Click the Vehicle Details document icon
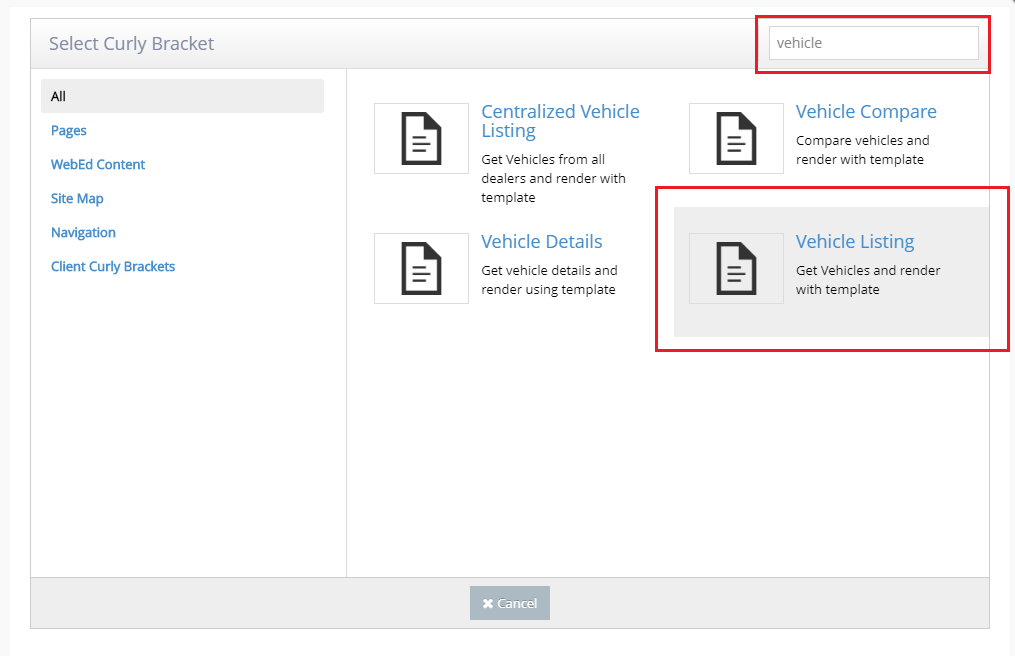 tap(421, 268)
